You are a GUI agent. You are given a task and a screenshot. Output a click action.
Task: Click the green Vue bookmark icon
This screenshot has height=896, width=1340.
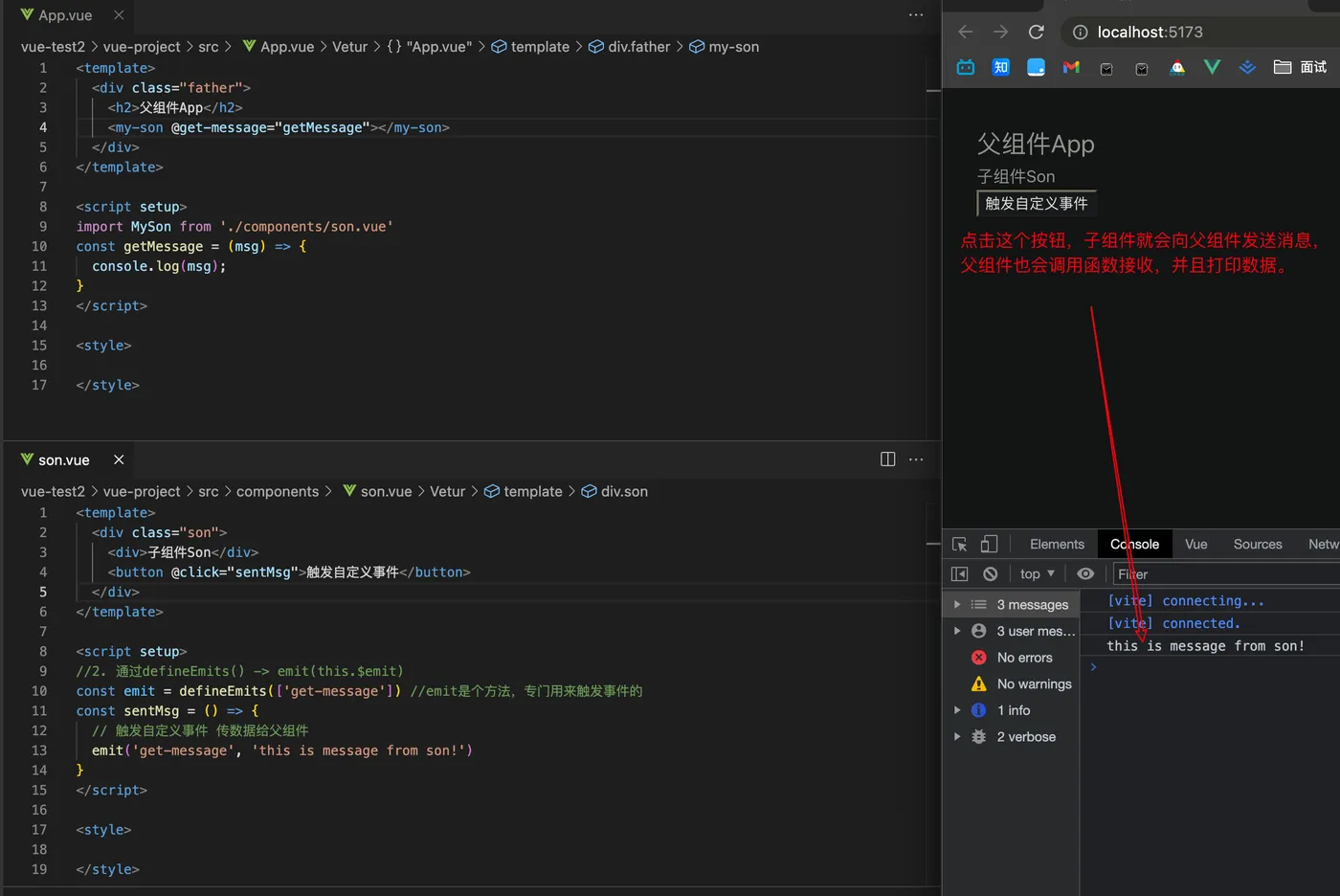[1212, 67]
